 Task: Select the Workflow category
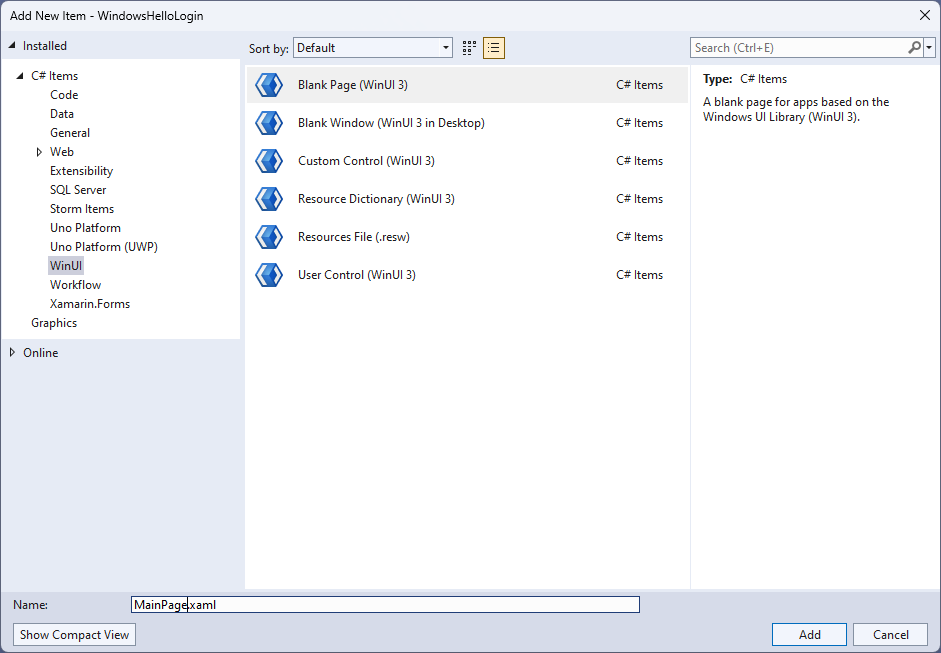coord(75,284)
